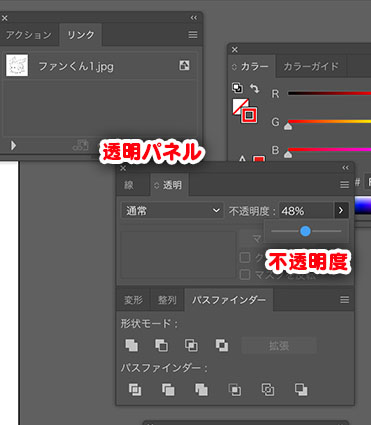Close the Color panel with X
This screenshot has width=371, height=425.
point(235,50)
